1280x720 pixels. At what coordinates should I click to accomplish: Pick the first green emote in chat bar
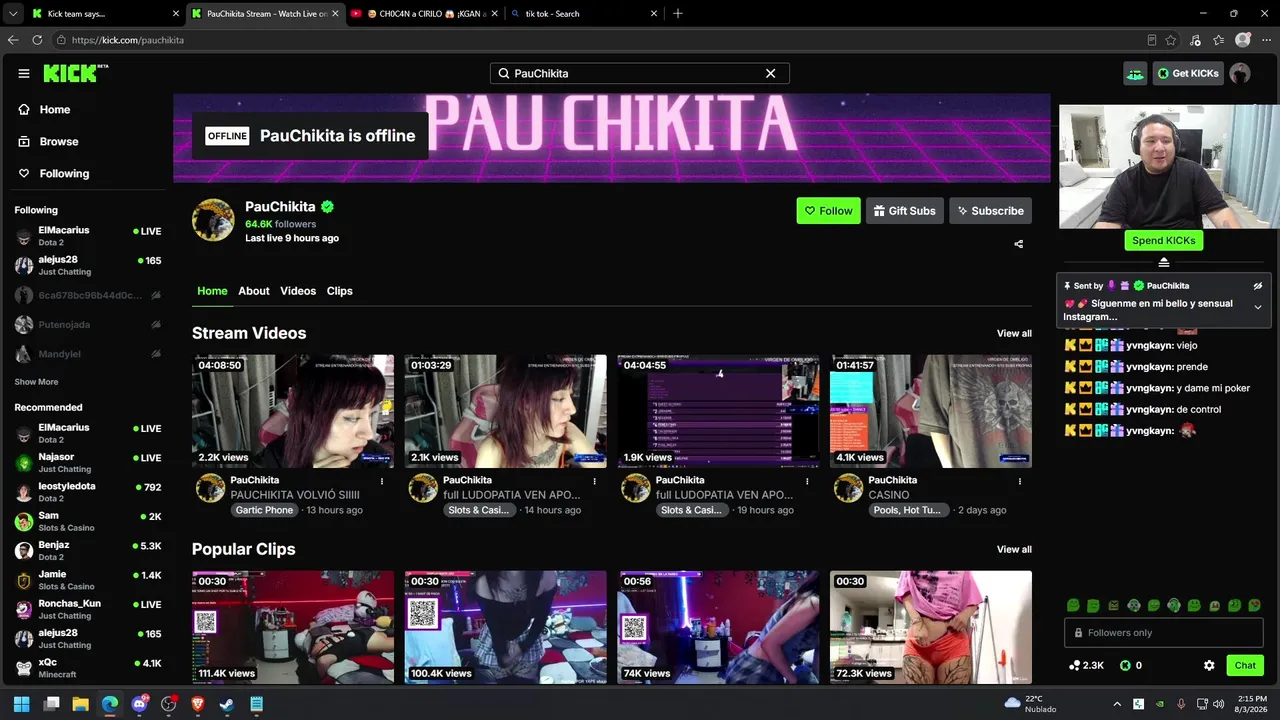(x=1073, y=605)
